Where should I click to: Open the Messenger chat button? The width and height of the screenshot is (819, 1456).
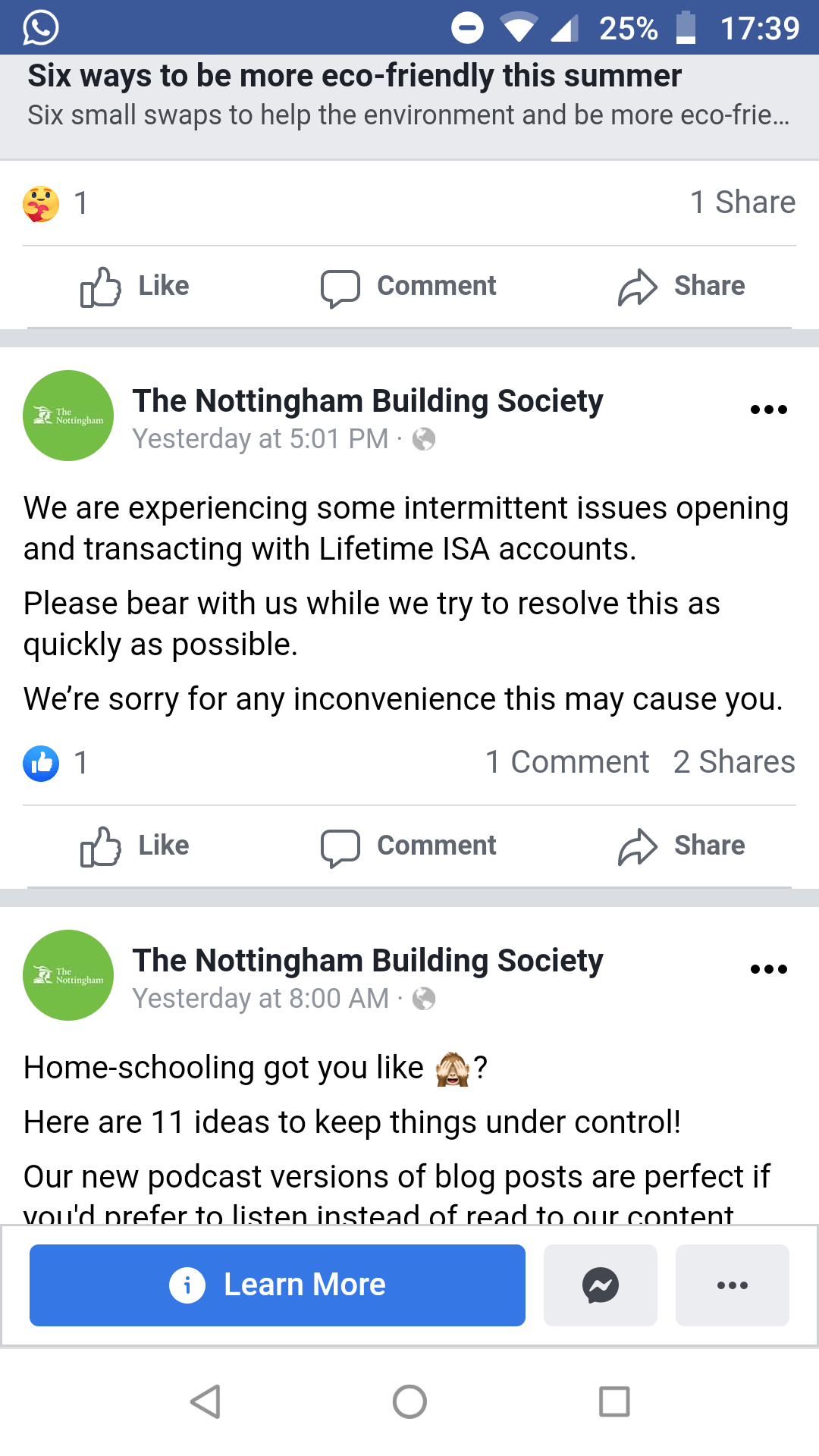pyautogui.click(x=600, y=1285)
